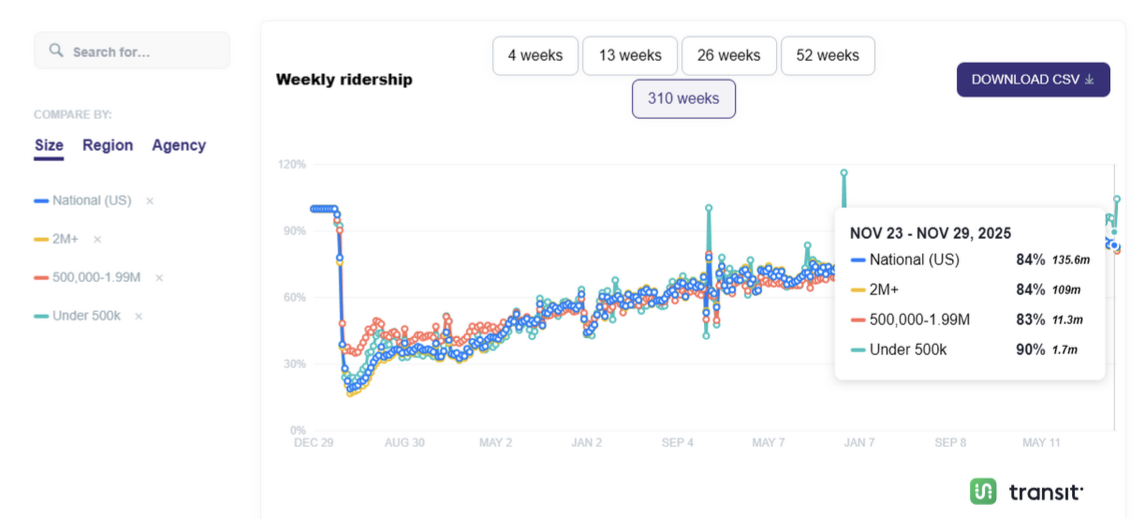
Task: Focus the 'Search for...' input field
Action: (132, 50)
